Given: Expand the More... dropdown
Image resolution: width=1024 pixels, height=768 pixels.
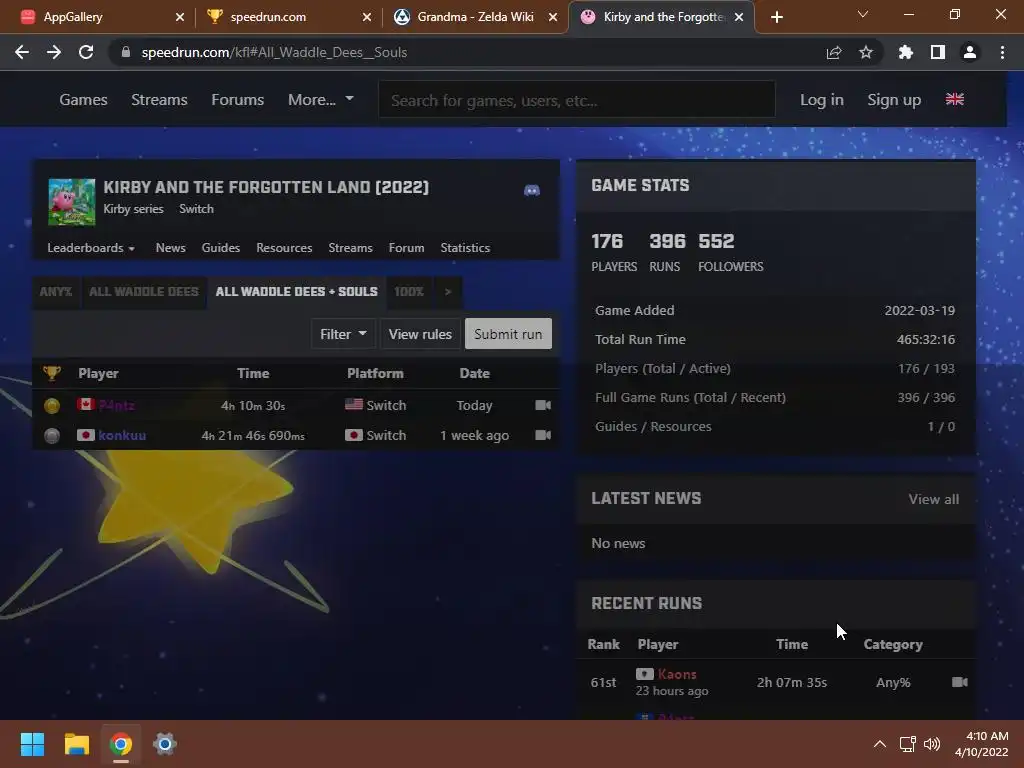Looking at the screenshot, I should (x=321, y=100).
